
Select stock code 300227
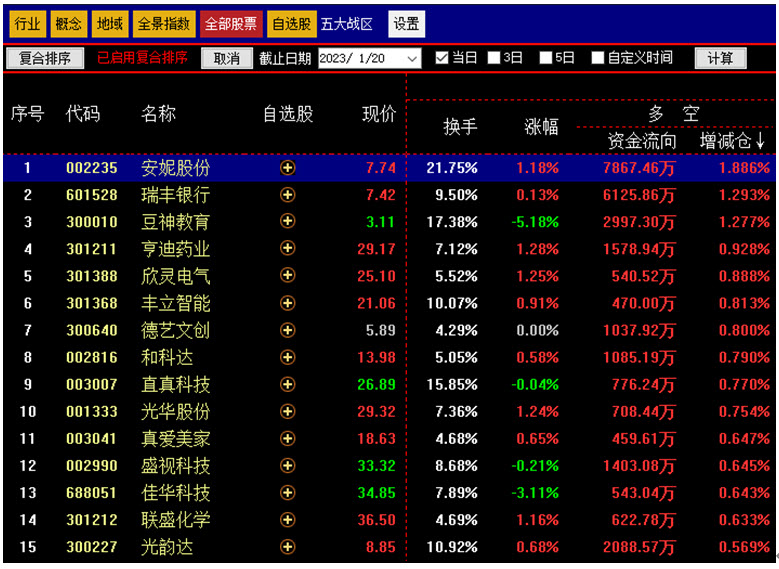pyautogui.click(x=92, y=547)
